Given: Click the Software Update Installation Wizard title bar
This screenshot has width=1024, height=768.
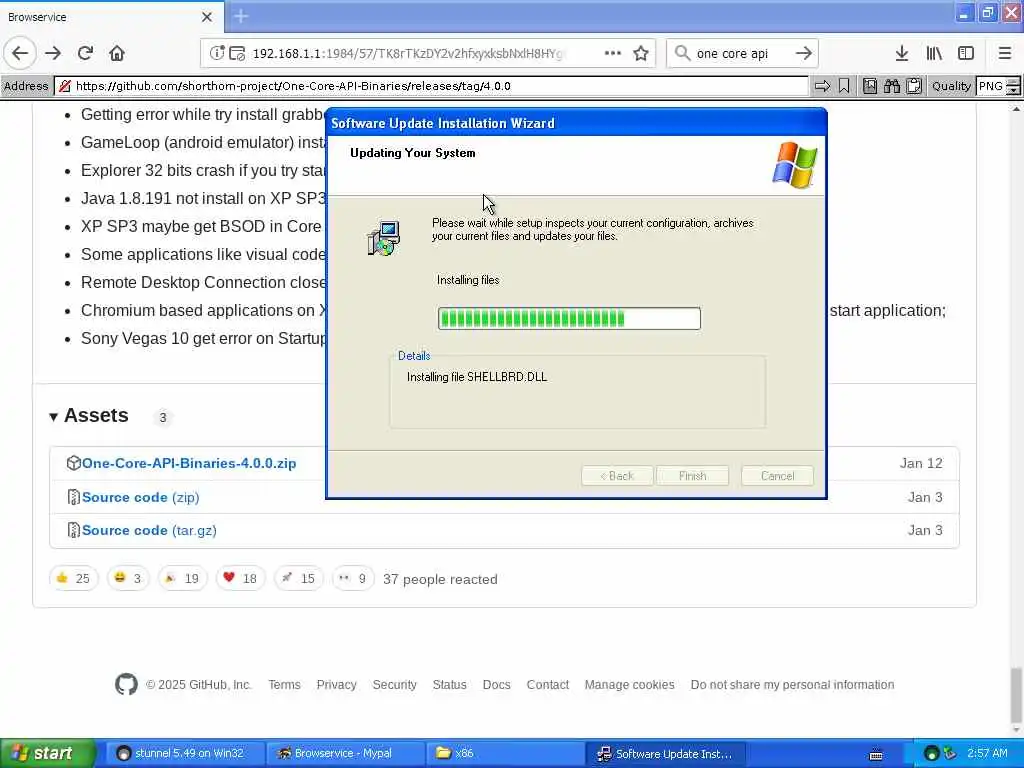Looking at the screenshot, I should pyautogui.click(x=576, y=123).
